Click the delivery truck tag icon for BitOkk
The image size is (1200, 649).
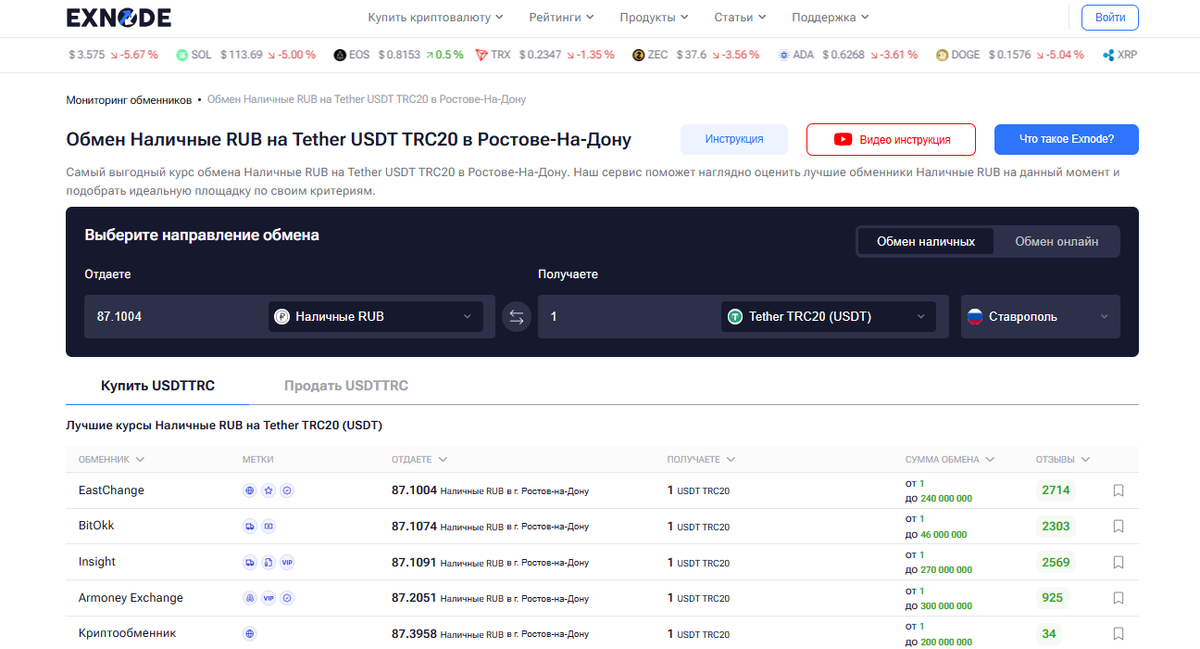pyautogui.click(x=250, y=526)
